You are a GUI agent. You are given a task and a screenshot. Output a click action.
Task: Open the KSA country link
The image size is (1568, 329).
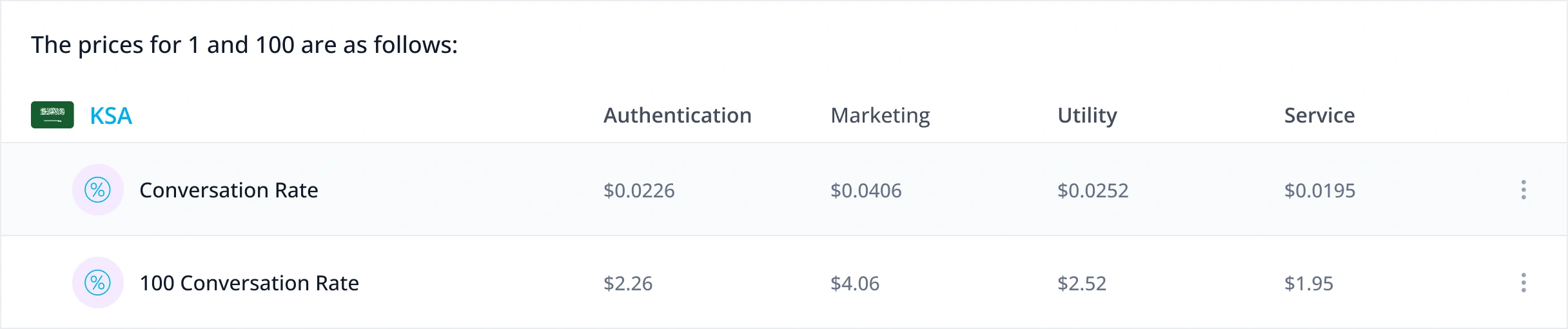[111, 115]
